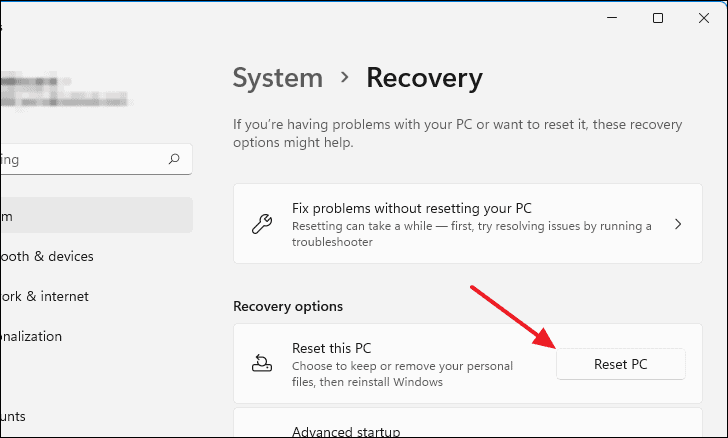
Task: Maximize the Settings window
Action: (658, 18)
